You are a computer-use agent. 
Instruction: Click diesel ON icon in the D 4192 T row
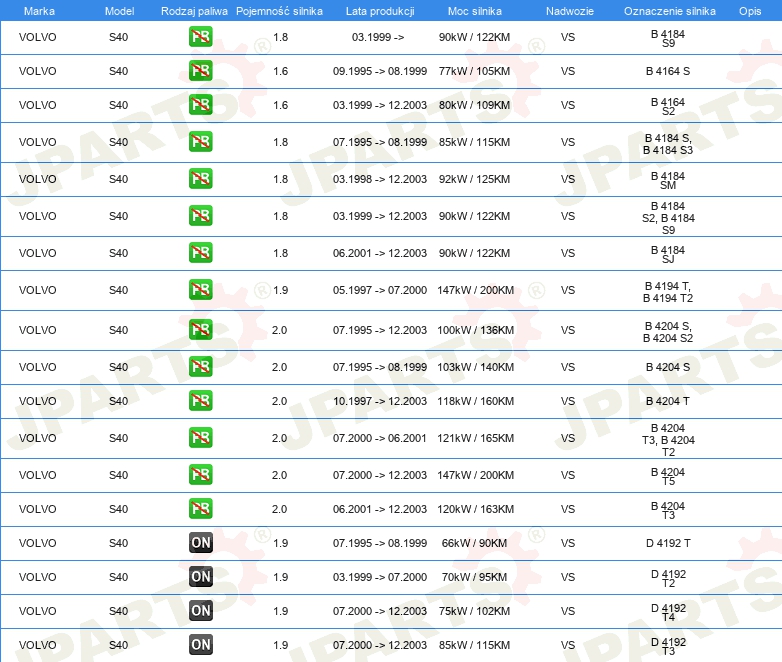coord(201,543)
